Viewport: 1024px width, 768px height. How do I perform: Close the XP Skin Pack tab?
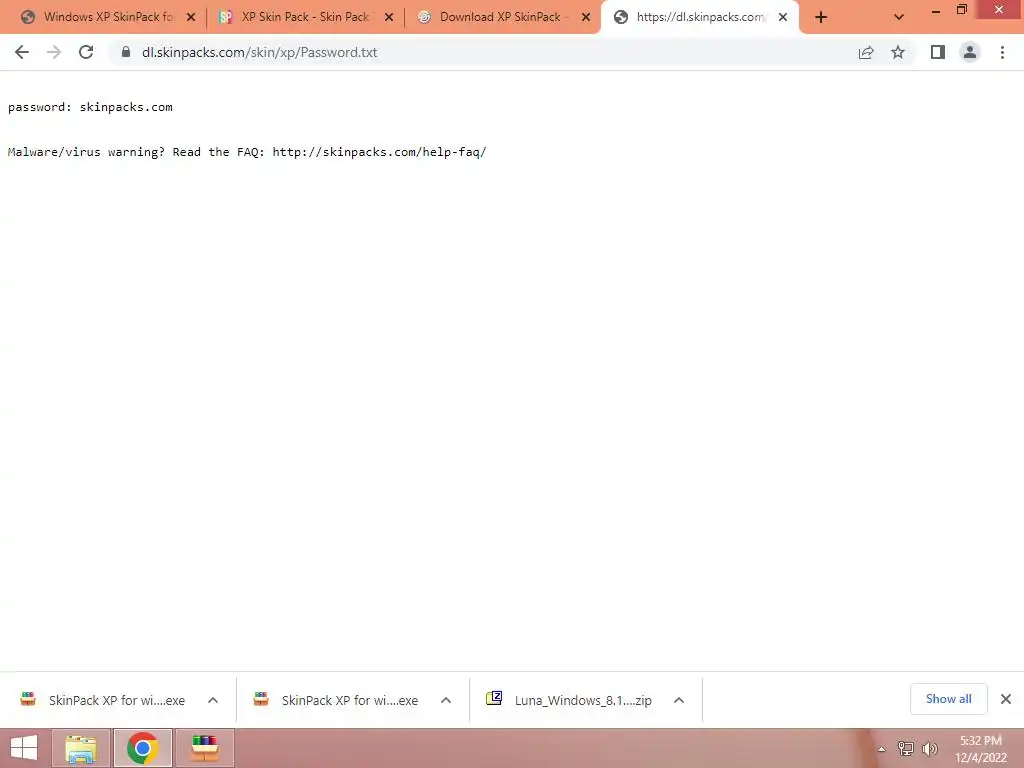pos(389,17)
